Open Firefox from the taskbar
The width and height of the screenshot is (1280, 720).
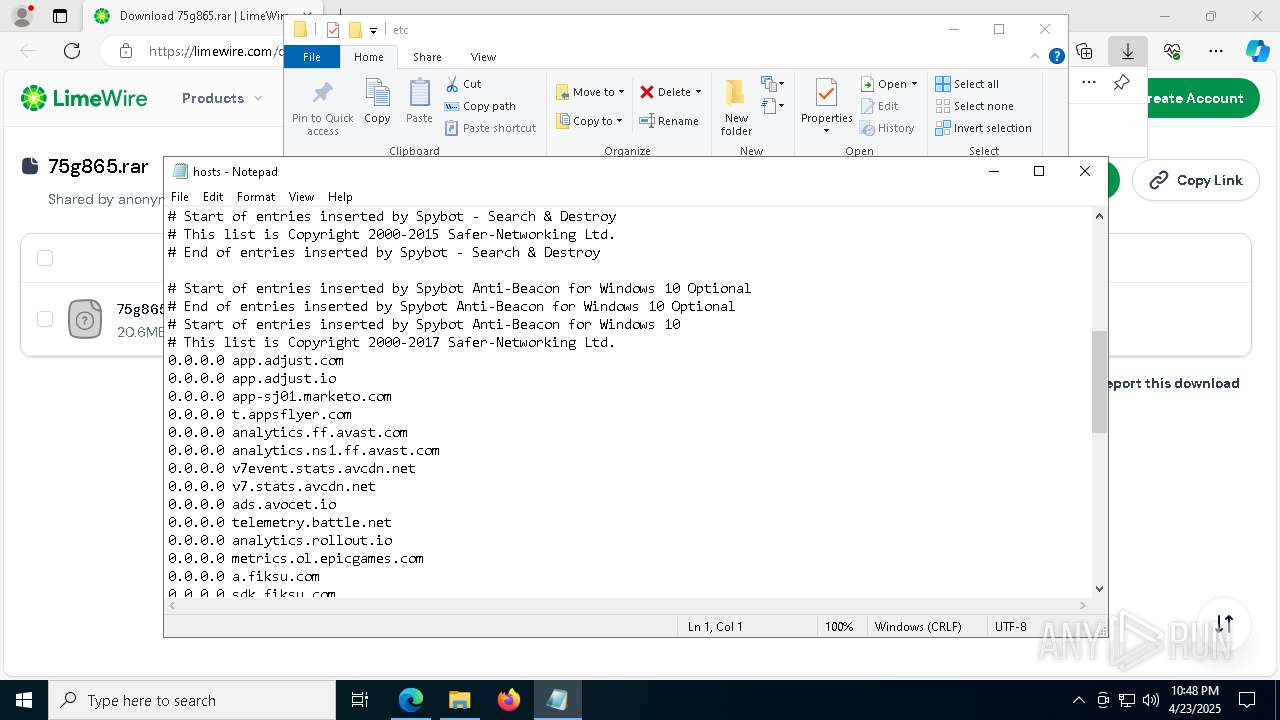(x=508, y=700)
